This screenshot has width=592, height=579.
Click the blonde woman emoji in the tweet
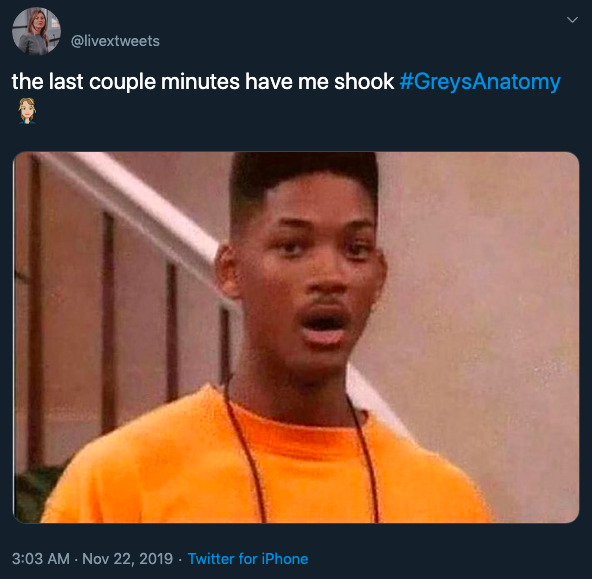(x=27, y=111)
